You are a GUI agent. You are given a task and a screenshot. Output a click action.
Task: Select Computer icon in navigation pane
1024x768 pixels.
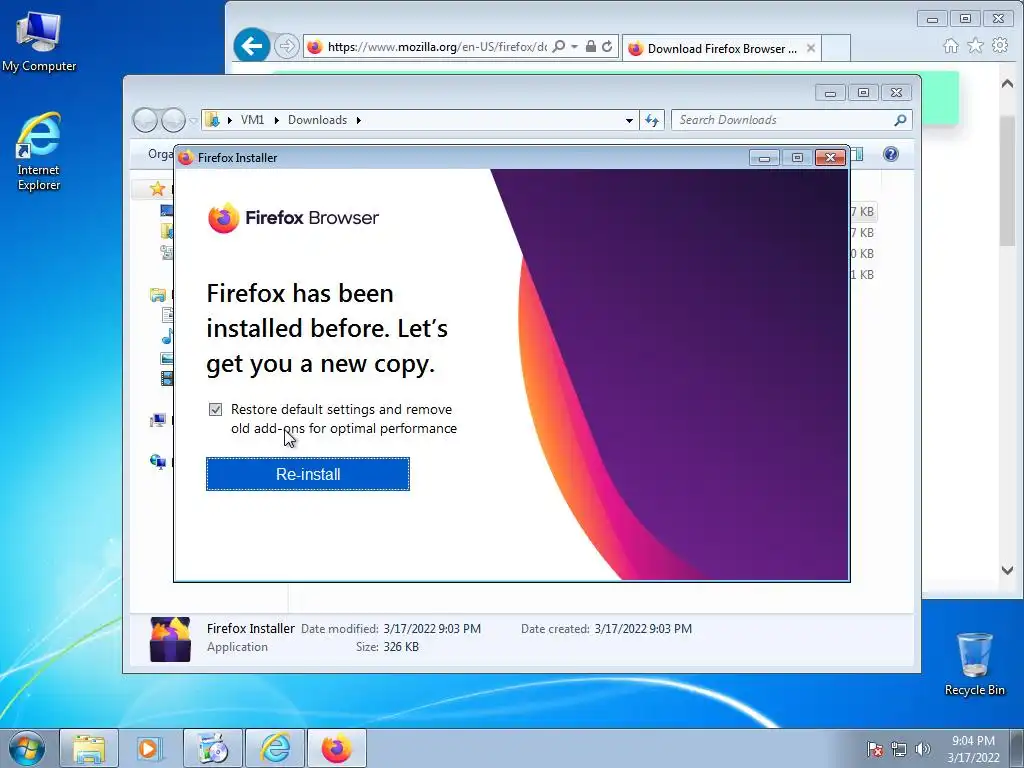(x=157, y=420)
